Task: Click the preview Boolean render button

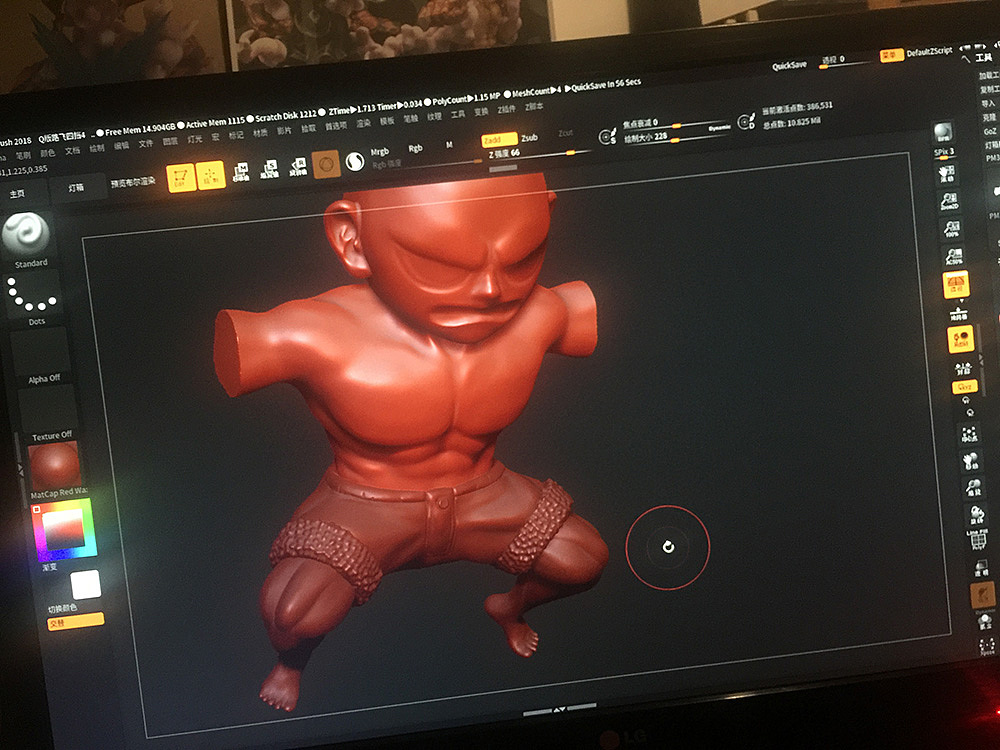Action: point(133,182)
